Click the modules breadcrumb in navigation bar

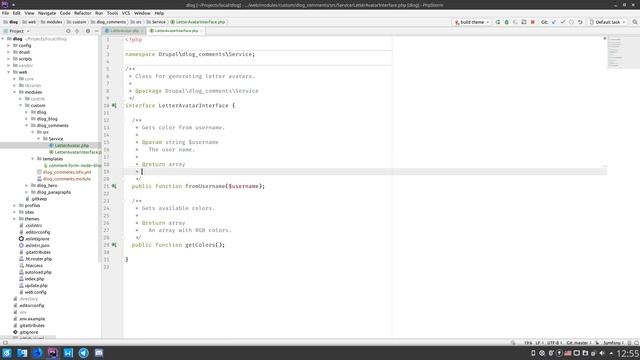[x=51, y=22]
